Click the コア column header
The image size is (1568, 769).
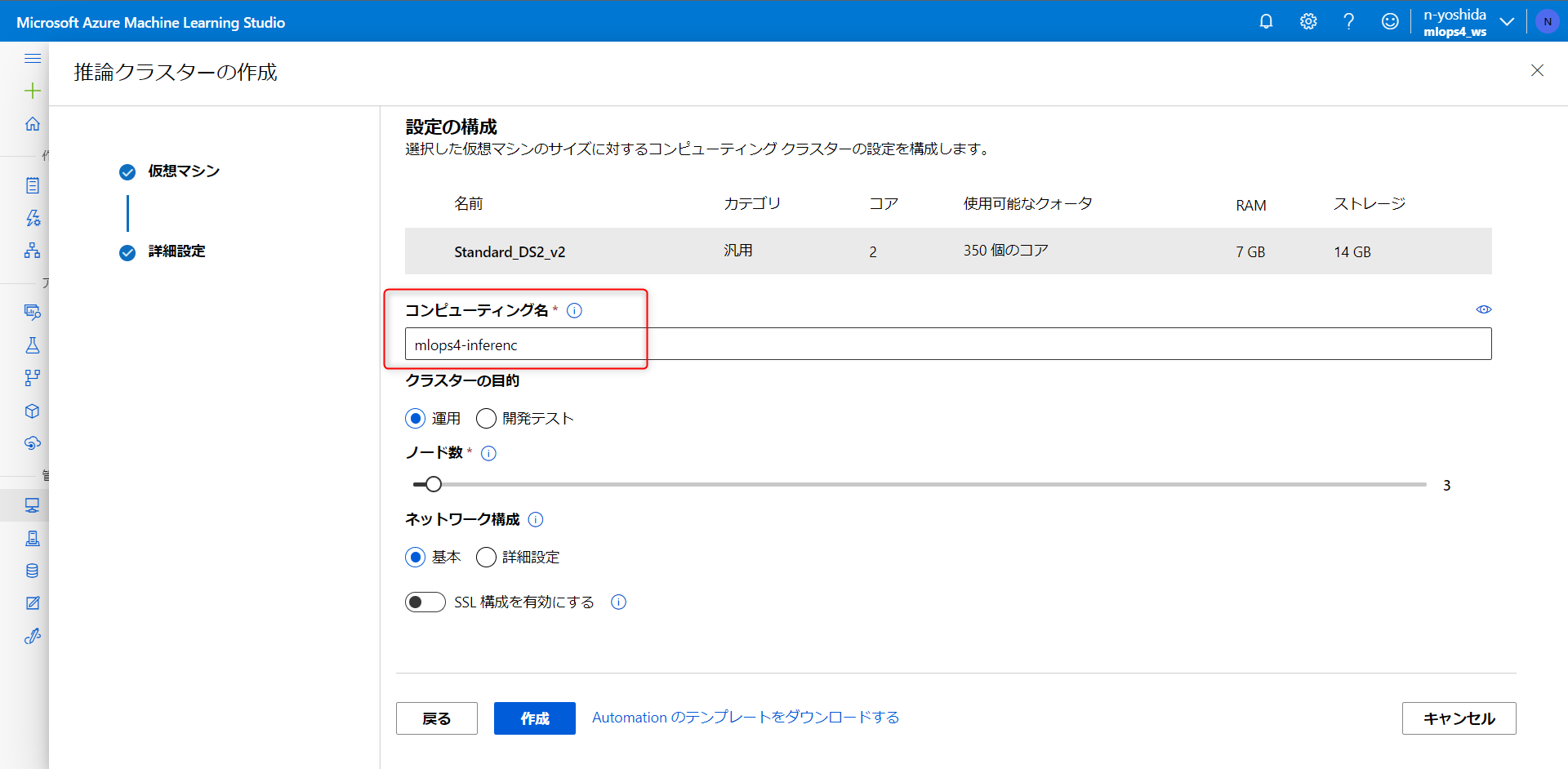(x=884, y=203)
